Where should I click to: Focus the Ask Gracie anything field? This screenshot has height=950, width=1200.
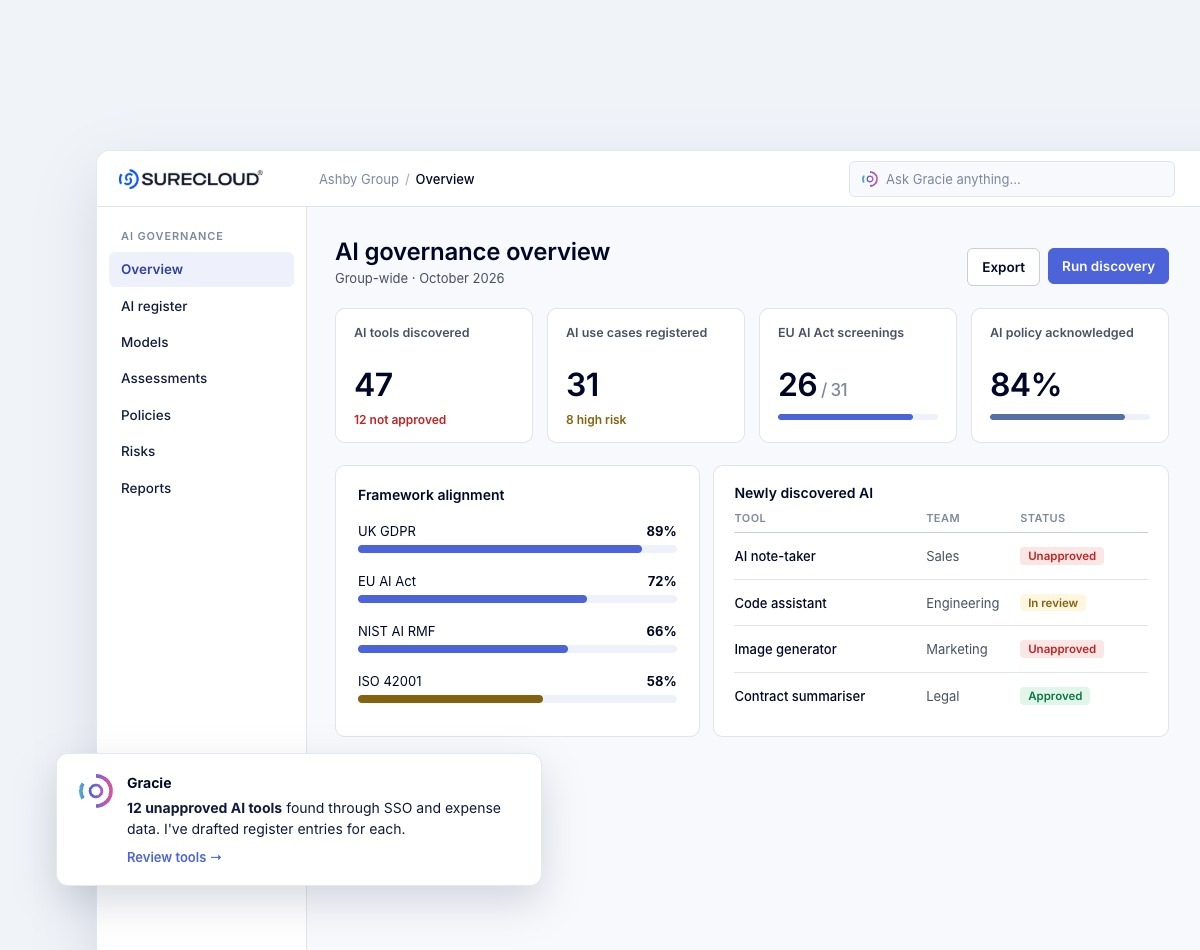(1012, 179)
